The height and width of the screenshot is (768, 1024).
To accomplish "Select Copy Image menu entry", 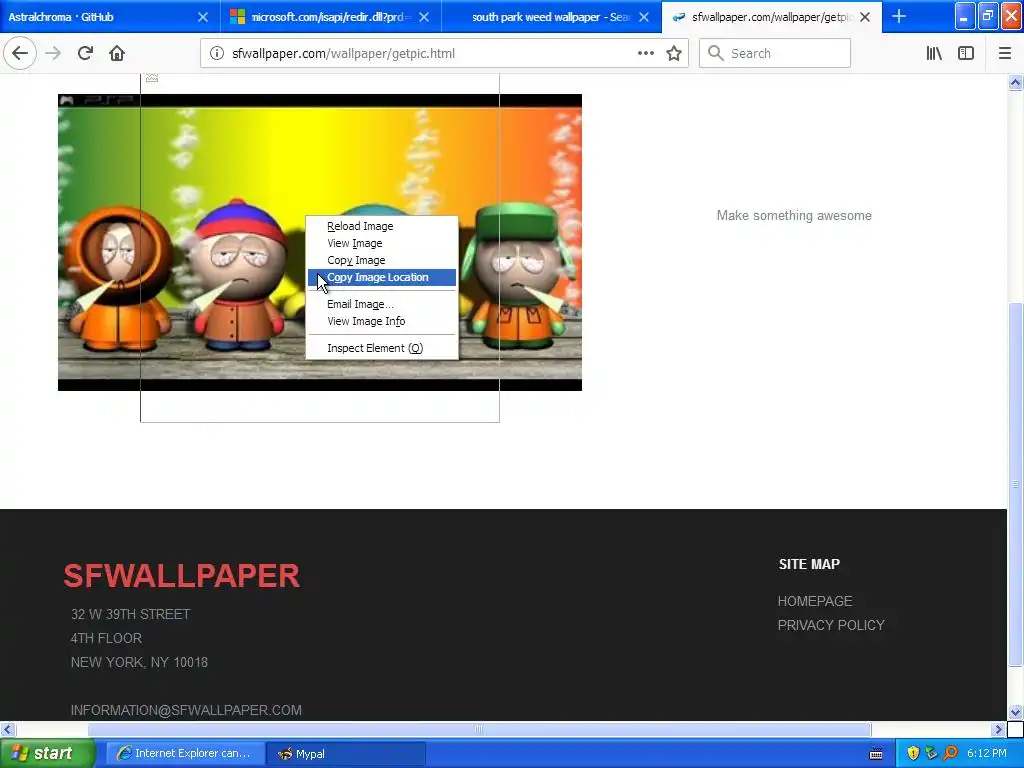I will [381, 260].
